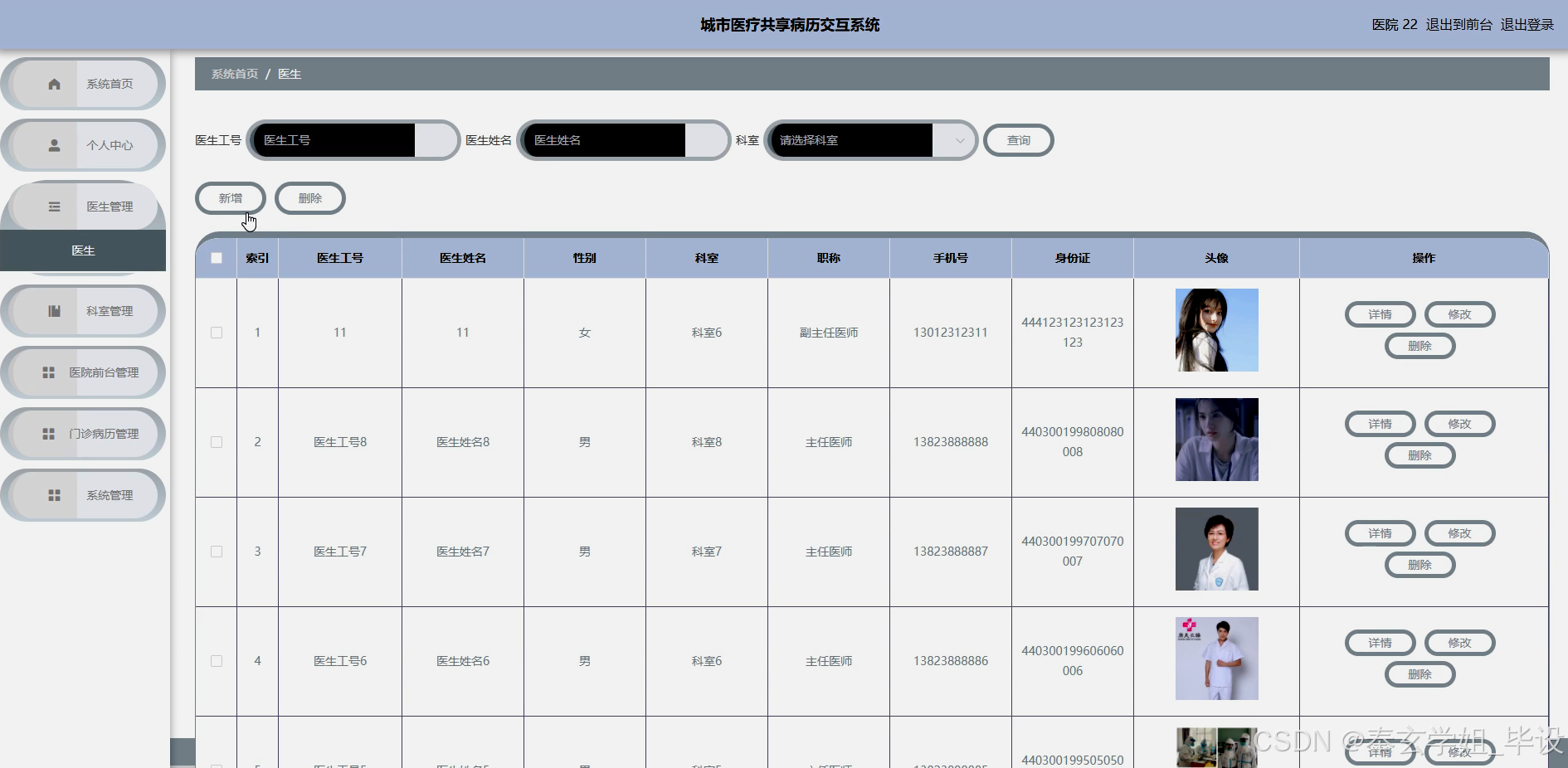Click the 科室8 cell
This screenshot has width=1568, height=768.
[x=707, y=442]
